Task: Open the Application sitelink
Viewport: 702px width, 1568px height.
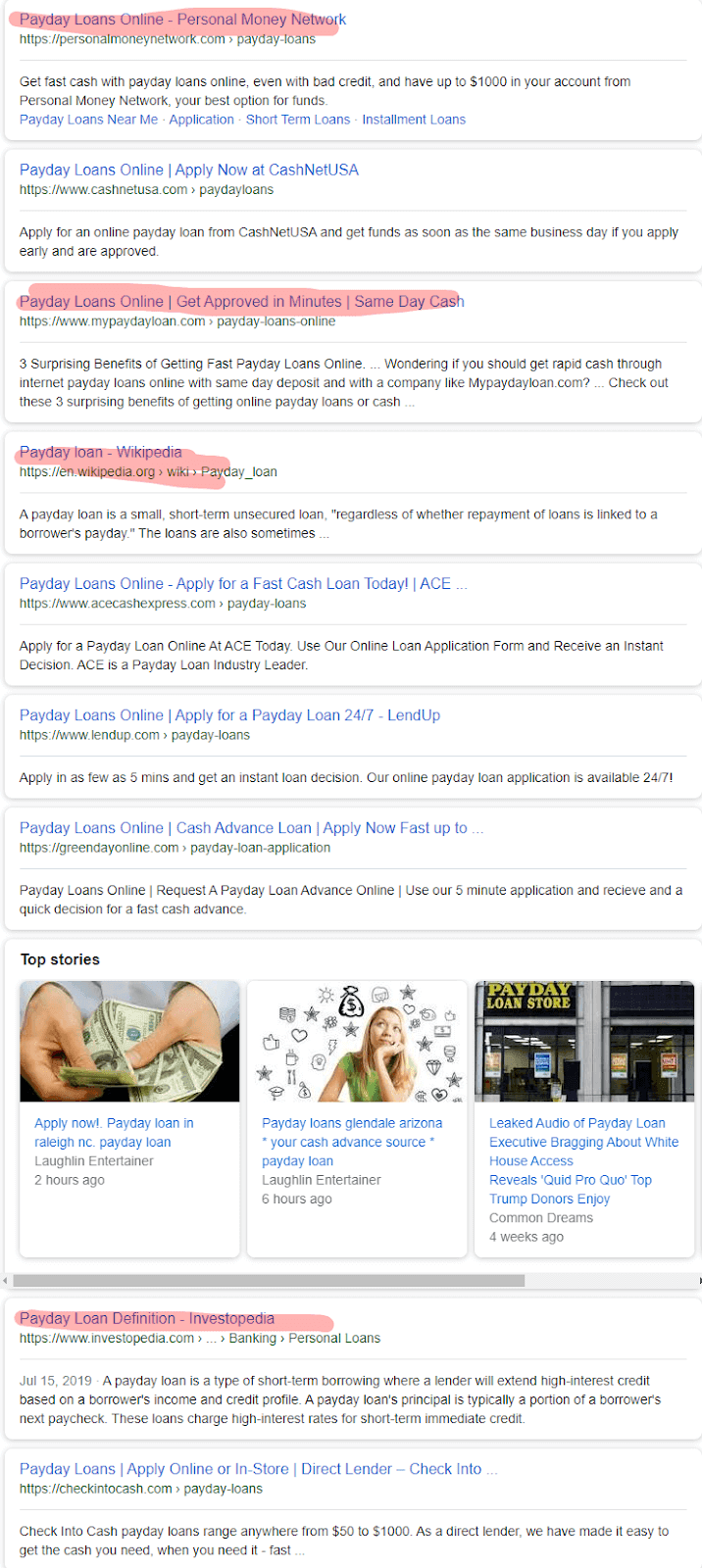Action: pos(201,120)
